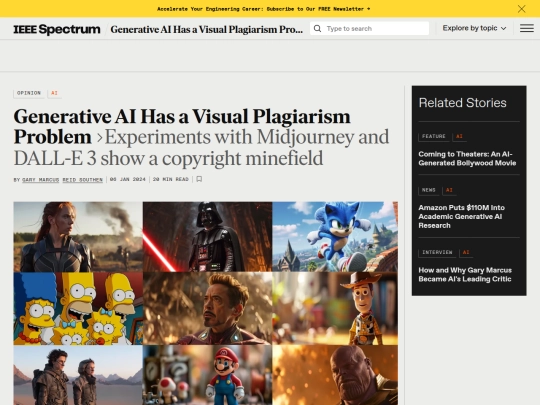Click the 06 JAN 2024 date text
The width and height of the screenshot is (540, 405).
click(x=128, y=179)
